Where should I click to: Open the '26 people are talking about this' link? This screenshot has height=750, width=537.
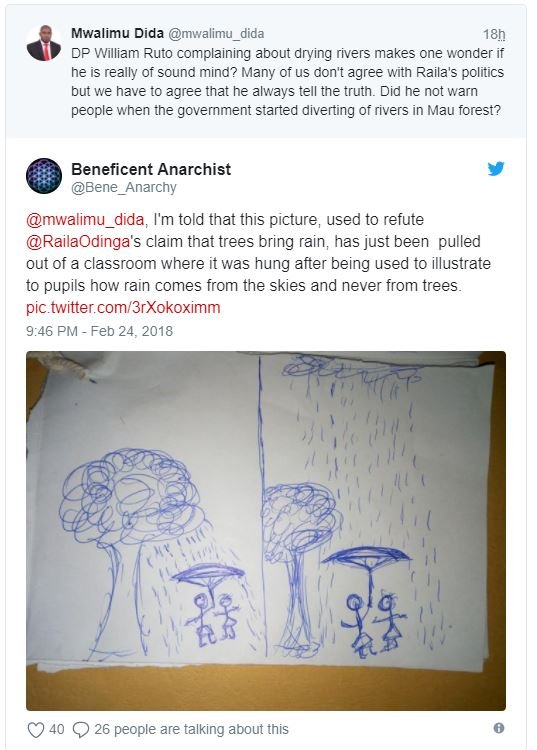coord(191,729)
